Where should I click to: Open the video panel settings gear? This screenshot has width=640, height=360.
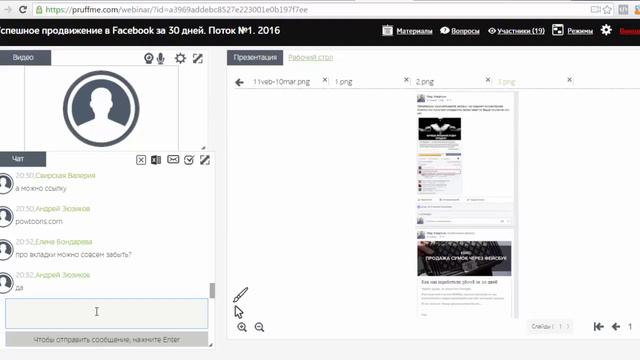click(180, 58)
